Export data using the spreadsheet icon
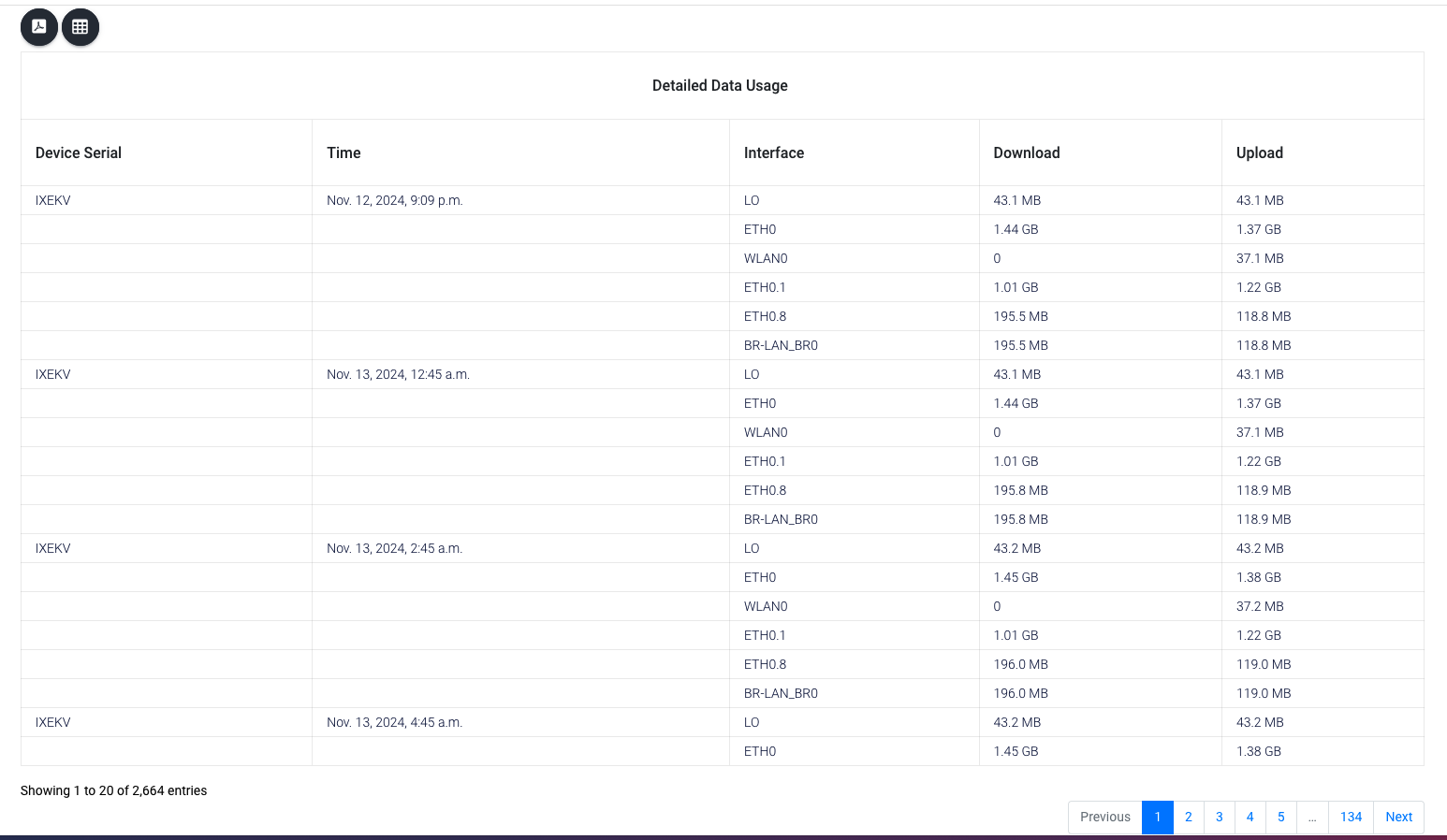Screen dimensions: 1447x840 pos(80,27)
